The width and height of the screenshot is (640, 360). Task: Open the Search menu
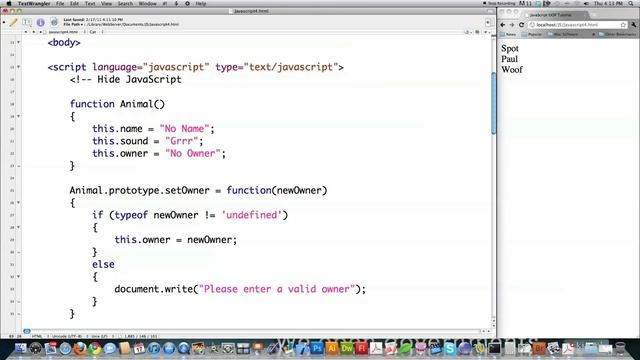(x=125, y=3)
